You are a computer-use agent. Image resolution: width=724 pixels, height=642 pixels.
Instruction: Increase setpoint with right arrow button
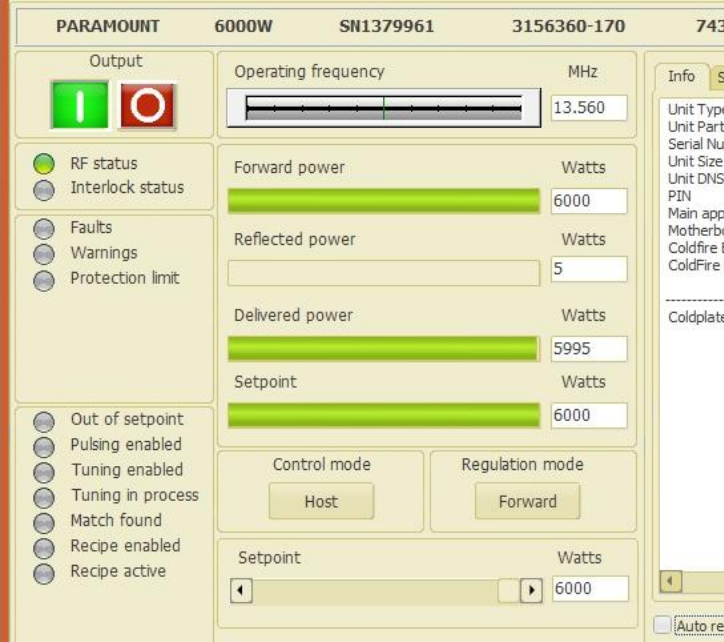pos(531,590)
